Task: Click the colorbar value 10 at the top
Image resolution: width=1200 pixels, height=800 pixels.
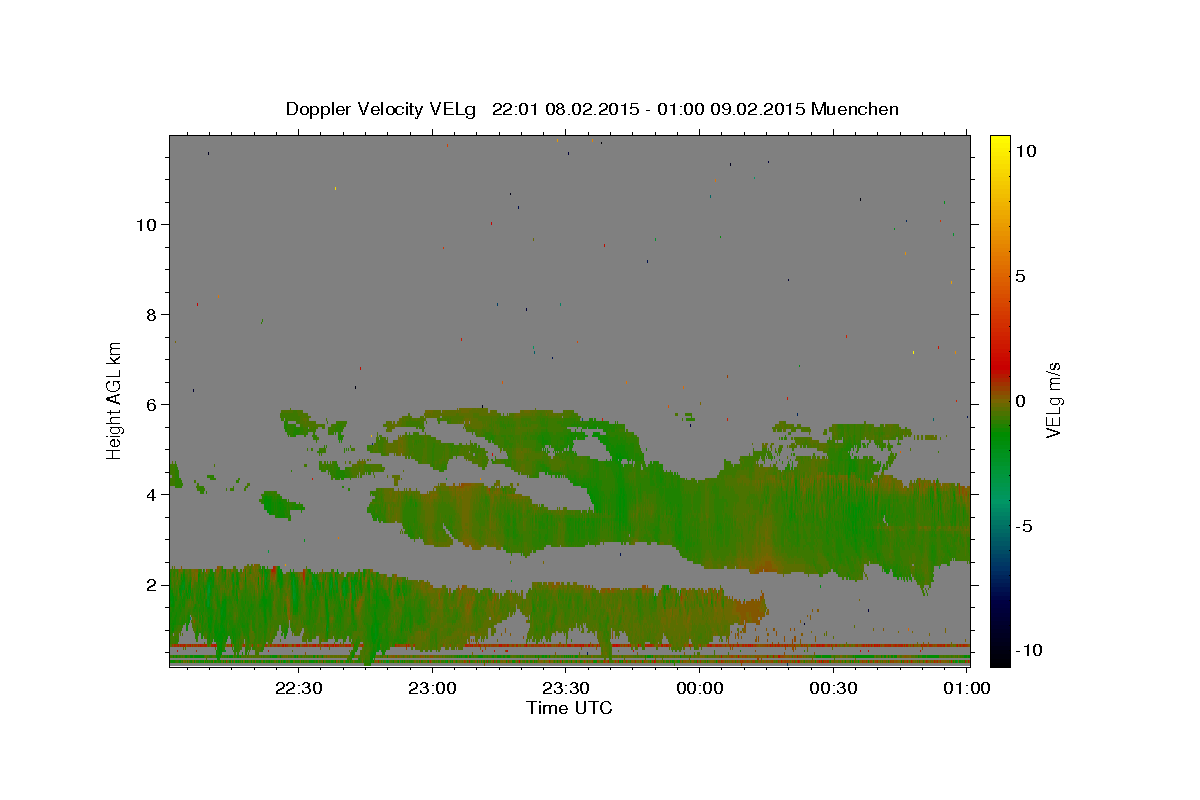Action: [1026, 150]
